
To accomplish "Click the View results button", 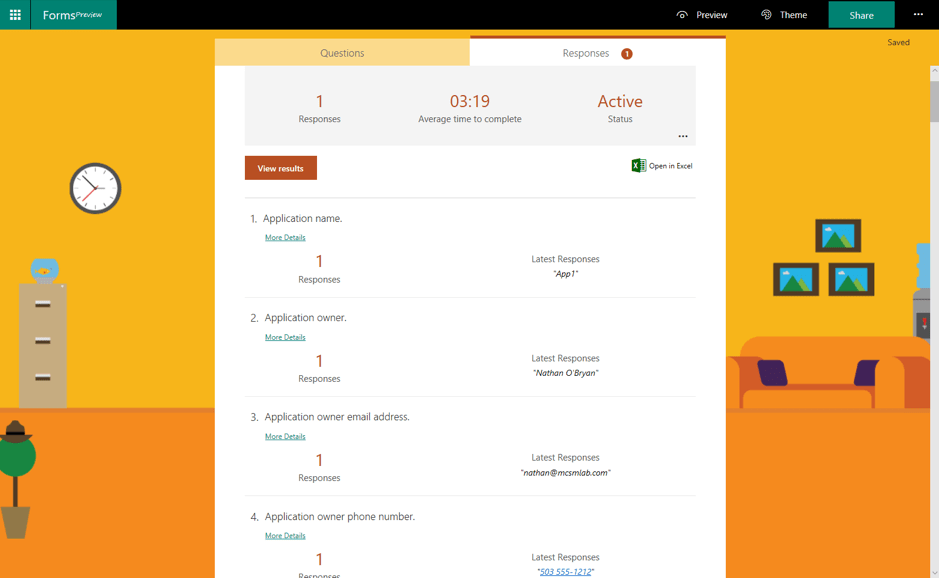I will [280, 167].
